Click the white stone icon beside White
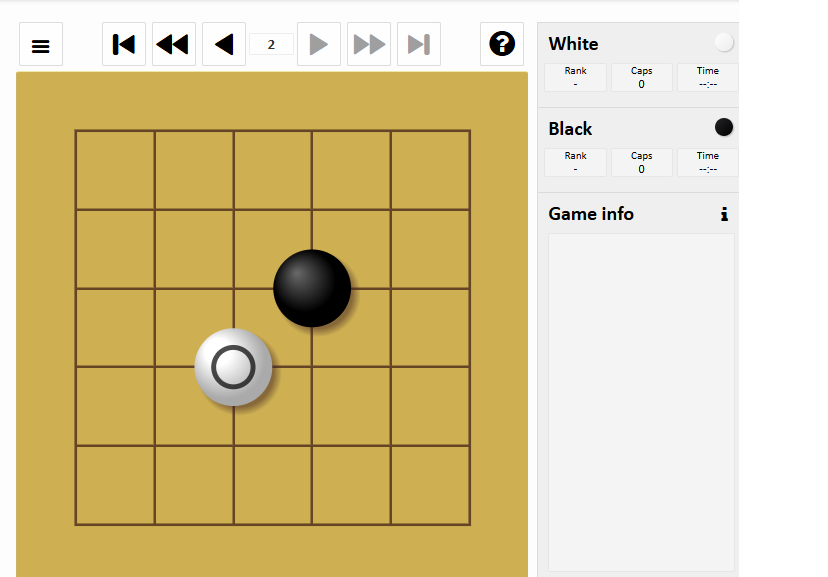Viewport: 828px width, 577px height. click(724, 42)
